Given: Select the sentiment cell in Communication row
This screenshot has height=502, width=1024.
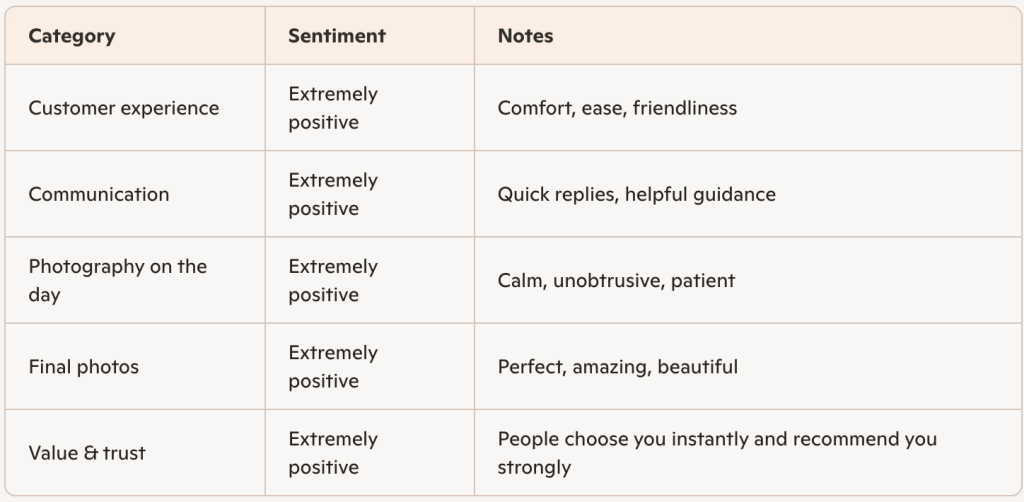Looking at the screenshot, I should click(x=333, y=194).
